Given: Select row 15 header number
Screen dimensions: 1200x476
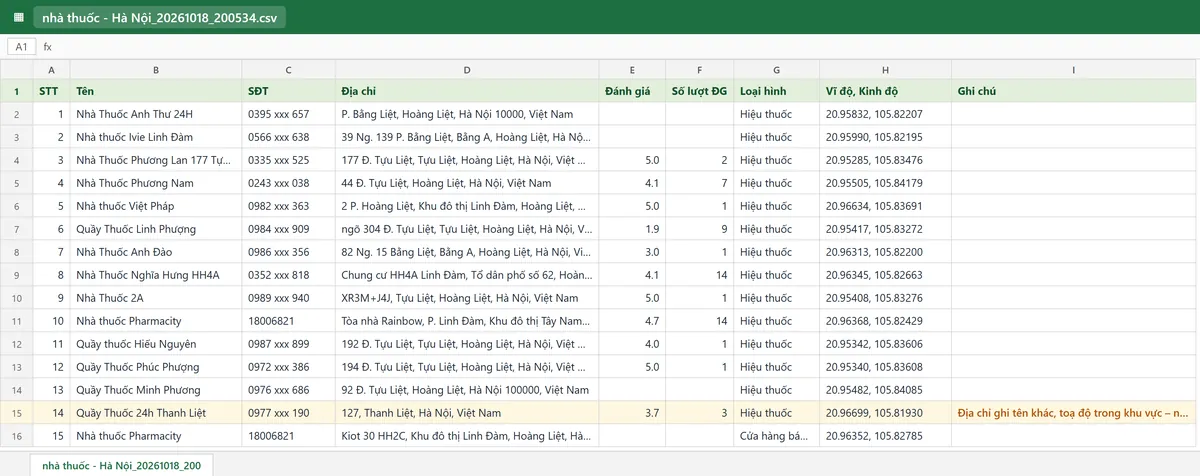Looking at the screenshot, I should [x=16, y=413].
